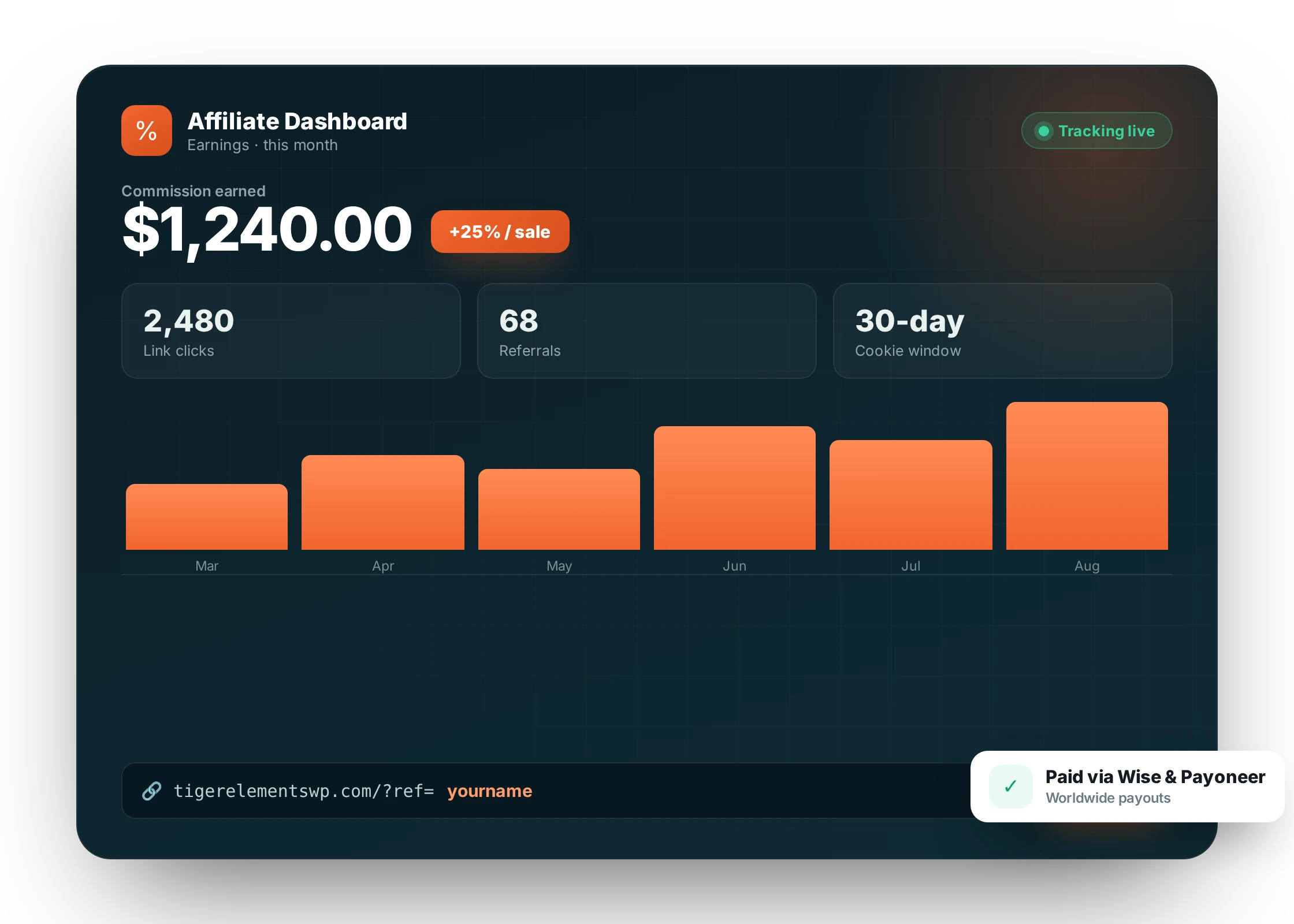Viewport: 1294px width, 924px height.
Task: Select the May bar in chart
Action: [x=559, y=509]
